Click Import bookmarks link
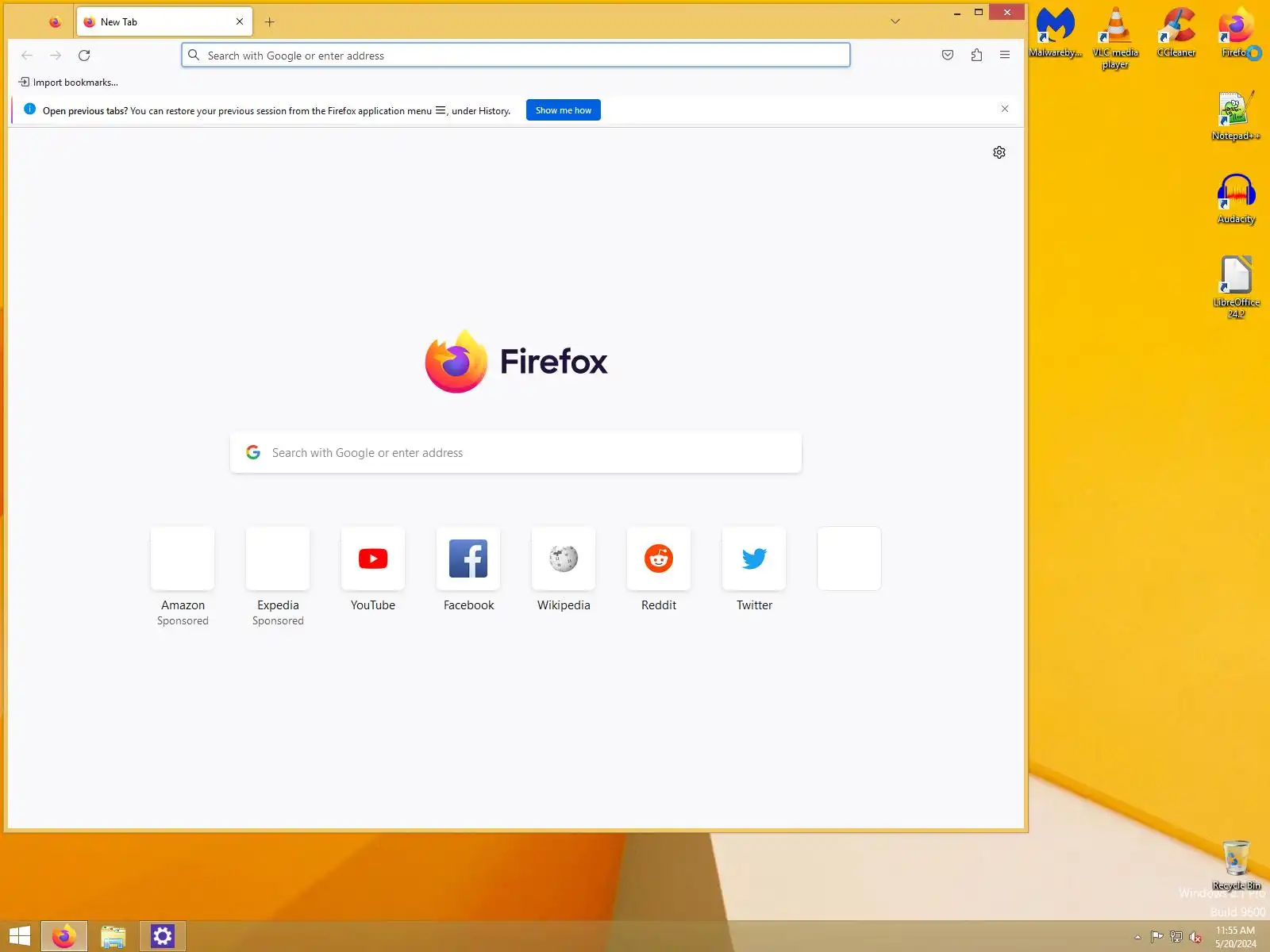This screenshot has width=1270, height=952. point(68,83)
